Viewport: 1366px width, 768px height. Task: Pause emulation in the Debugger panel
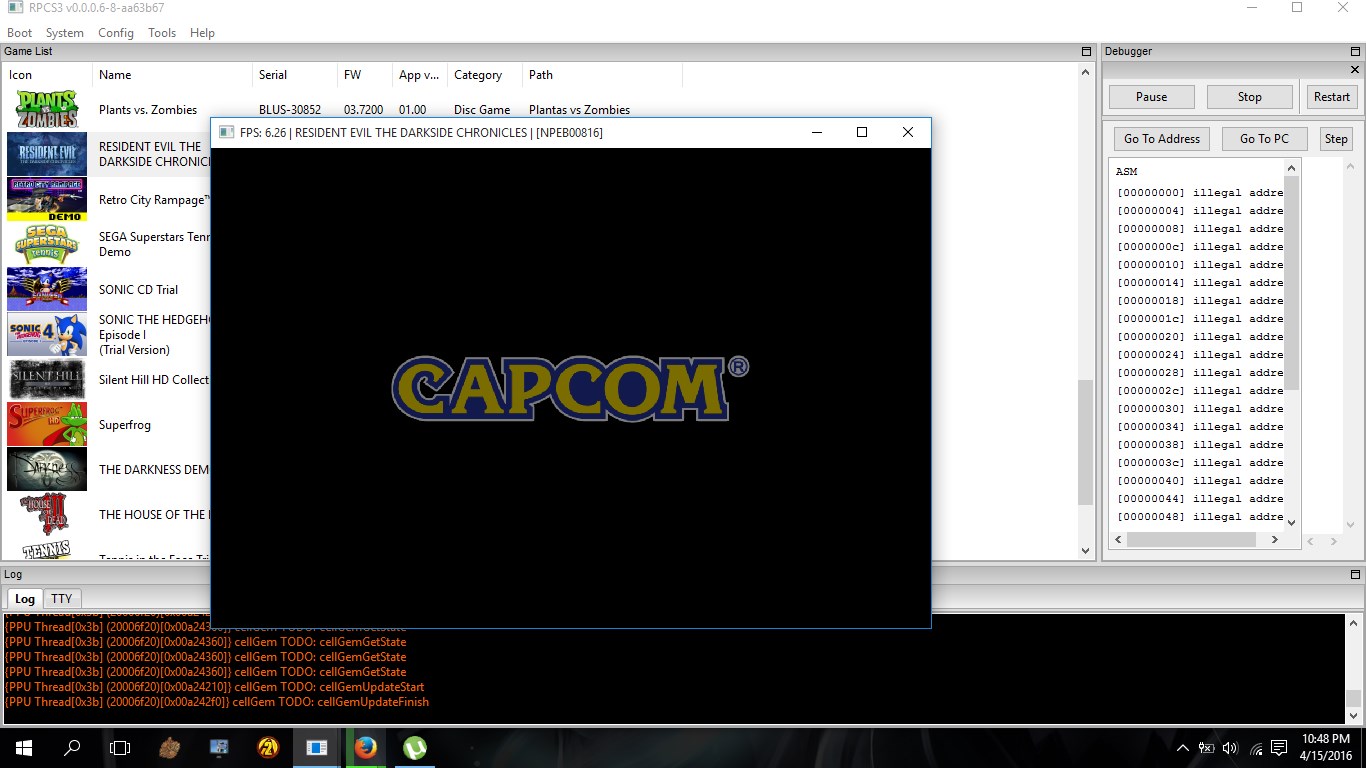click(1151, 97)
